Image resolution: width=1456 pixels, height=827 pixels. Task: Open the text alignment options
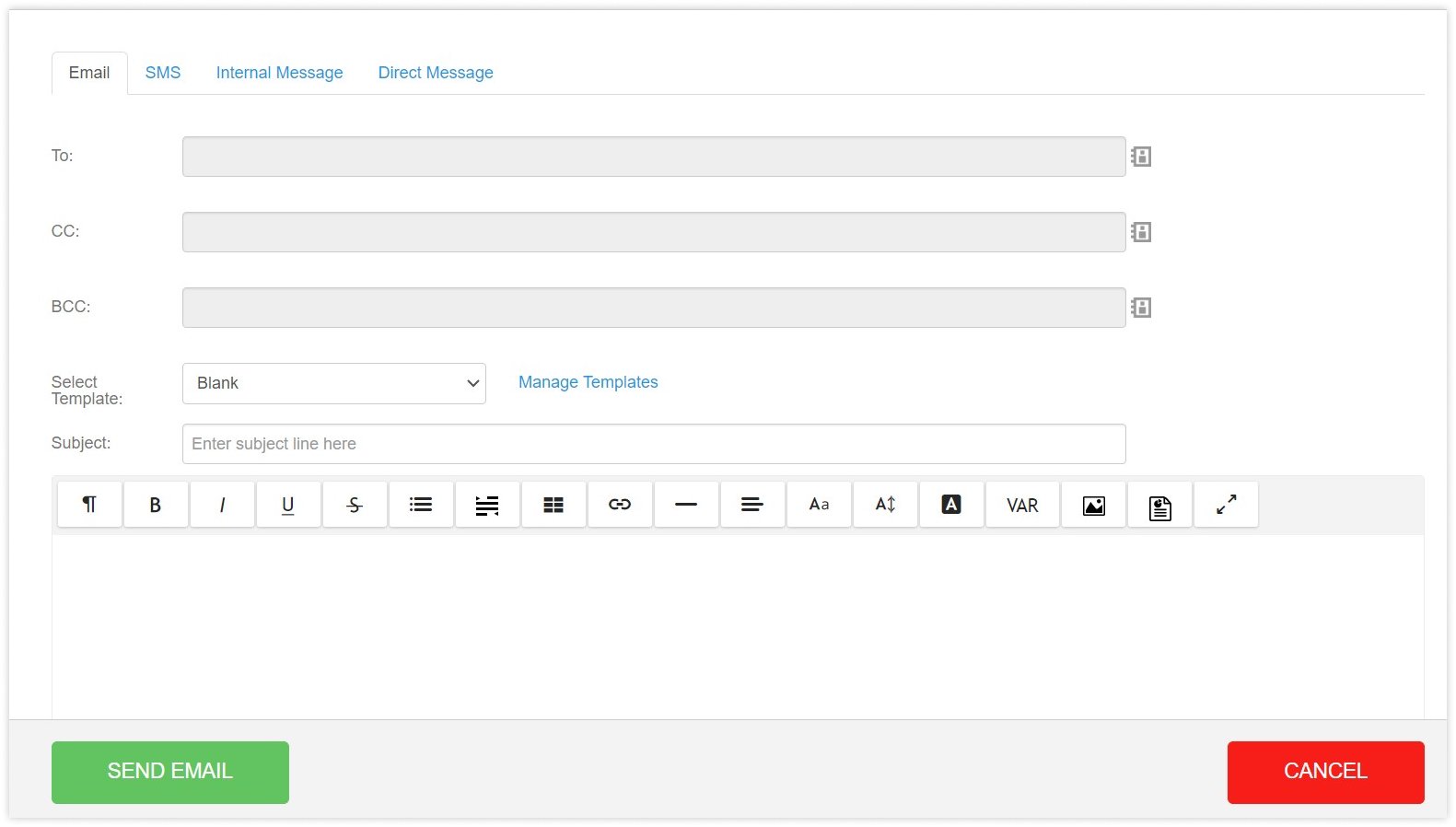click(752, 505)
